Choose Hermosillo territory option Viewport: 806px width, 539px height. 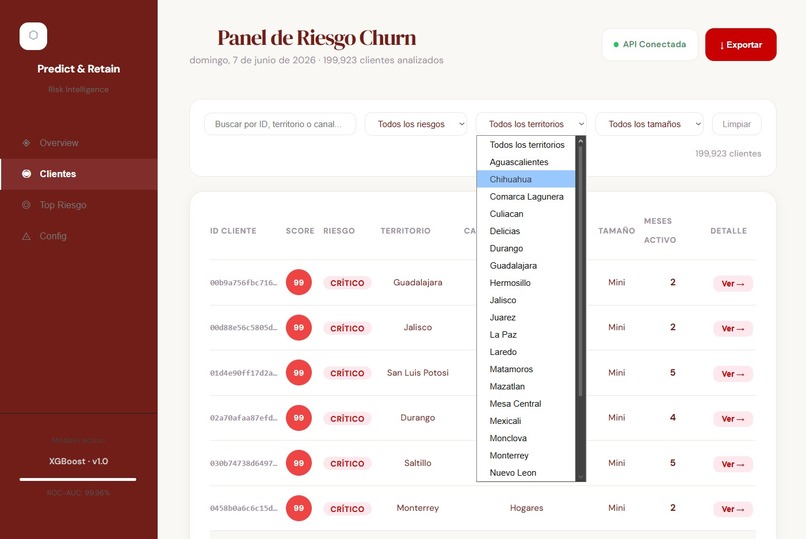click(x=526, y=283)
